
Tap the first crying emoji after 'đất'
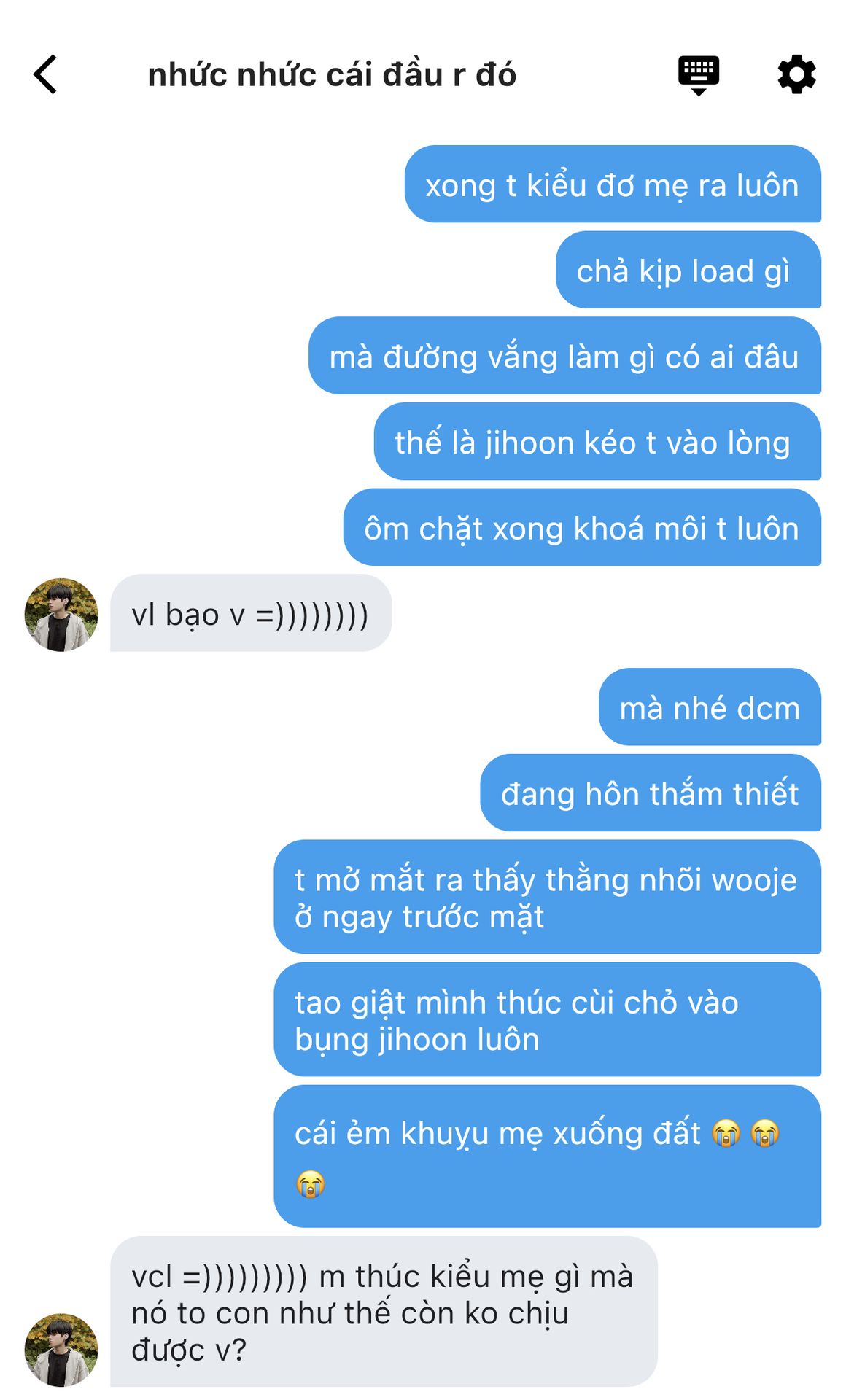pyautogui.click(x=726, y=1133)
